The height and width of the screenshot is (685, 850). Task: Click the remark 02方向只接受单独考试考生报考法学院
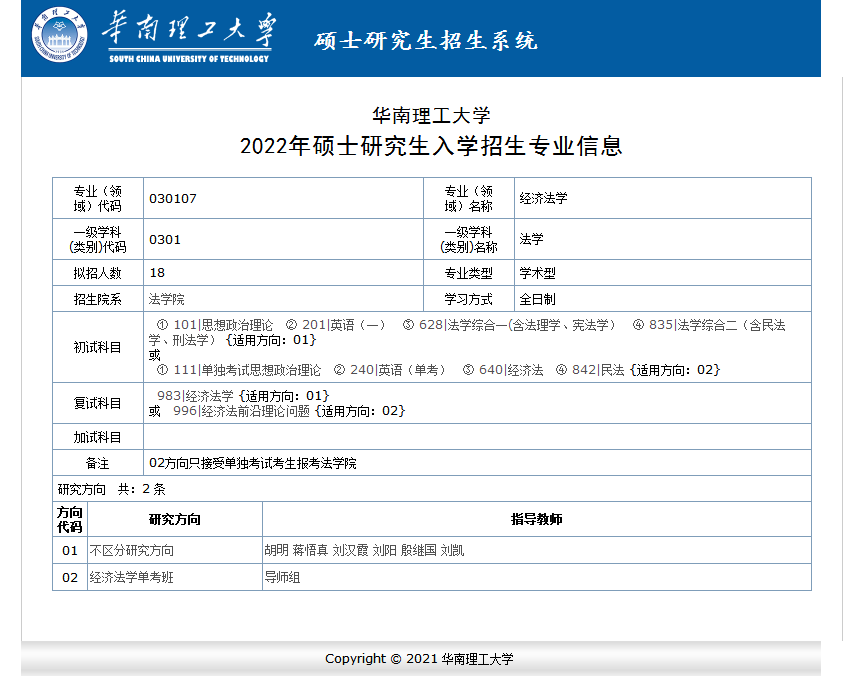(x=253, y=463)
